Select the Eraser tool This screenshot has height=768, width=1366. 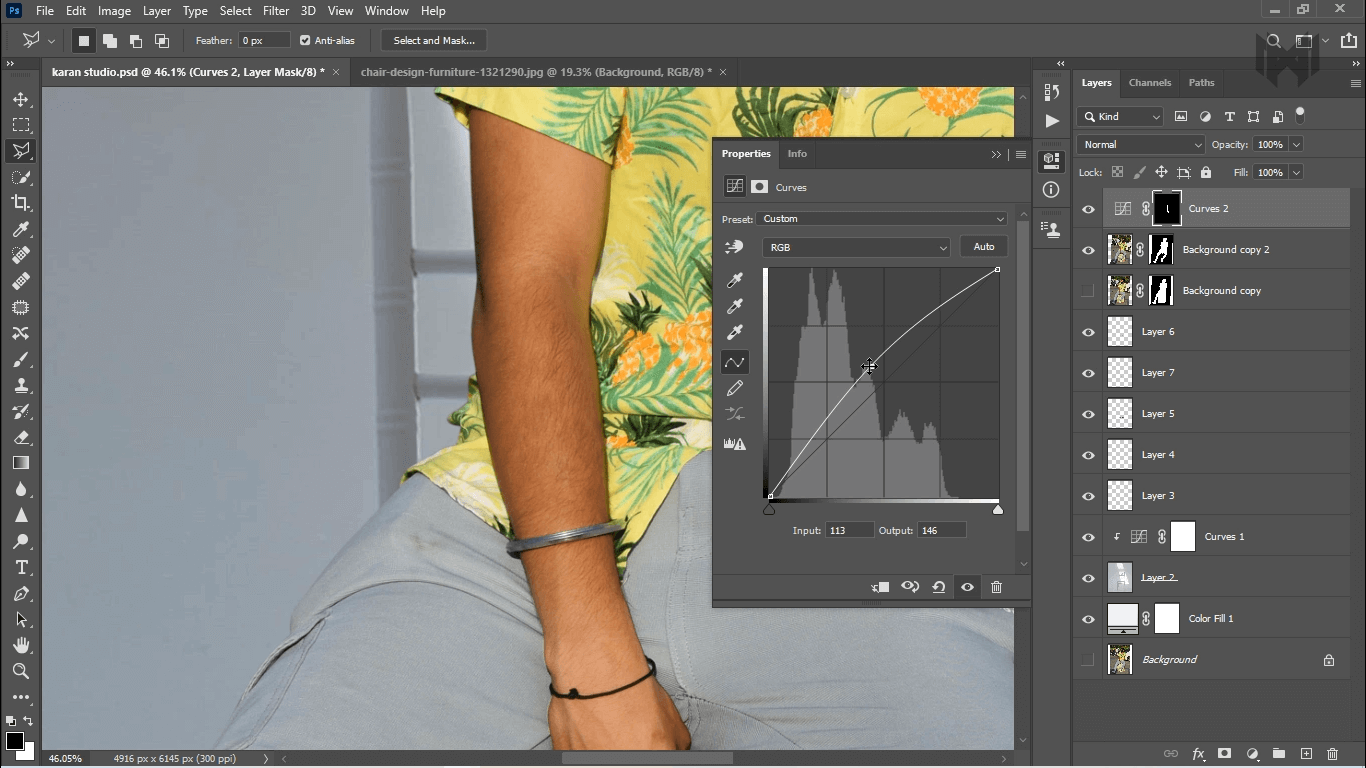pyautogui.click(x=21, y=437)
